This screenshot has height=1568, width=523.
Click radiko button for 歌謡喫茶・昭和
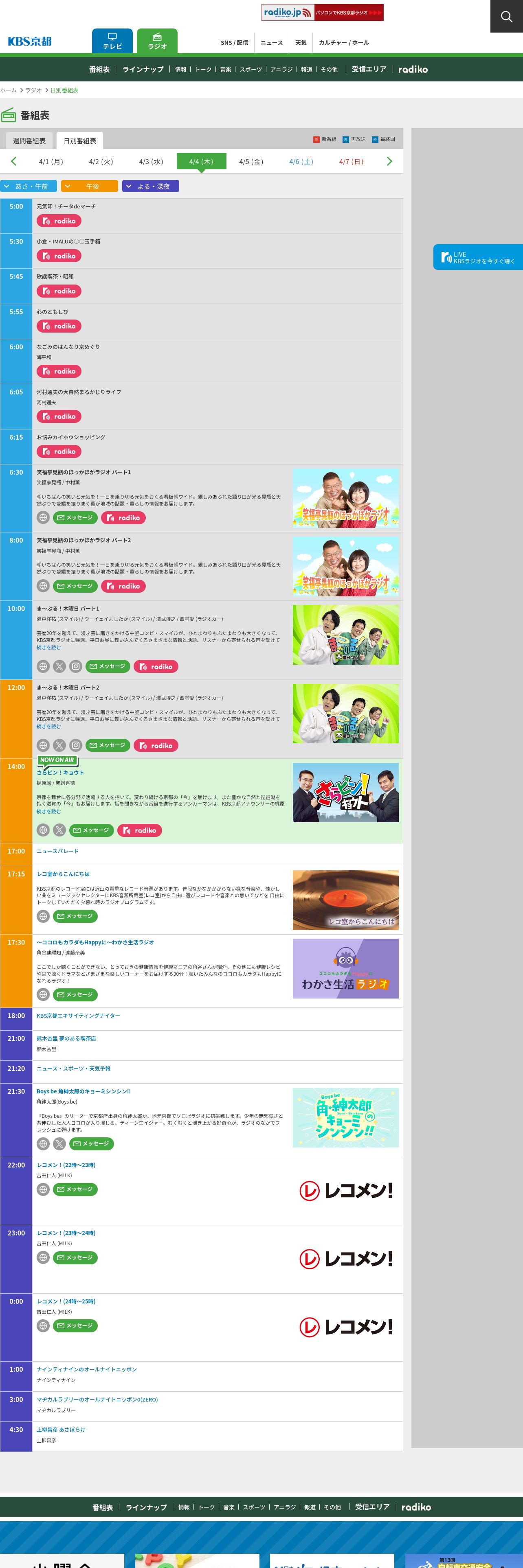[x=59, y=291]
